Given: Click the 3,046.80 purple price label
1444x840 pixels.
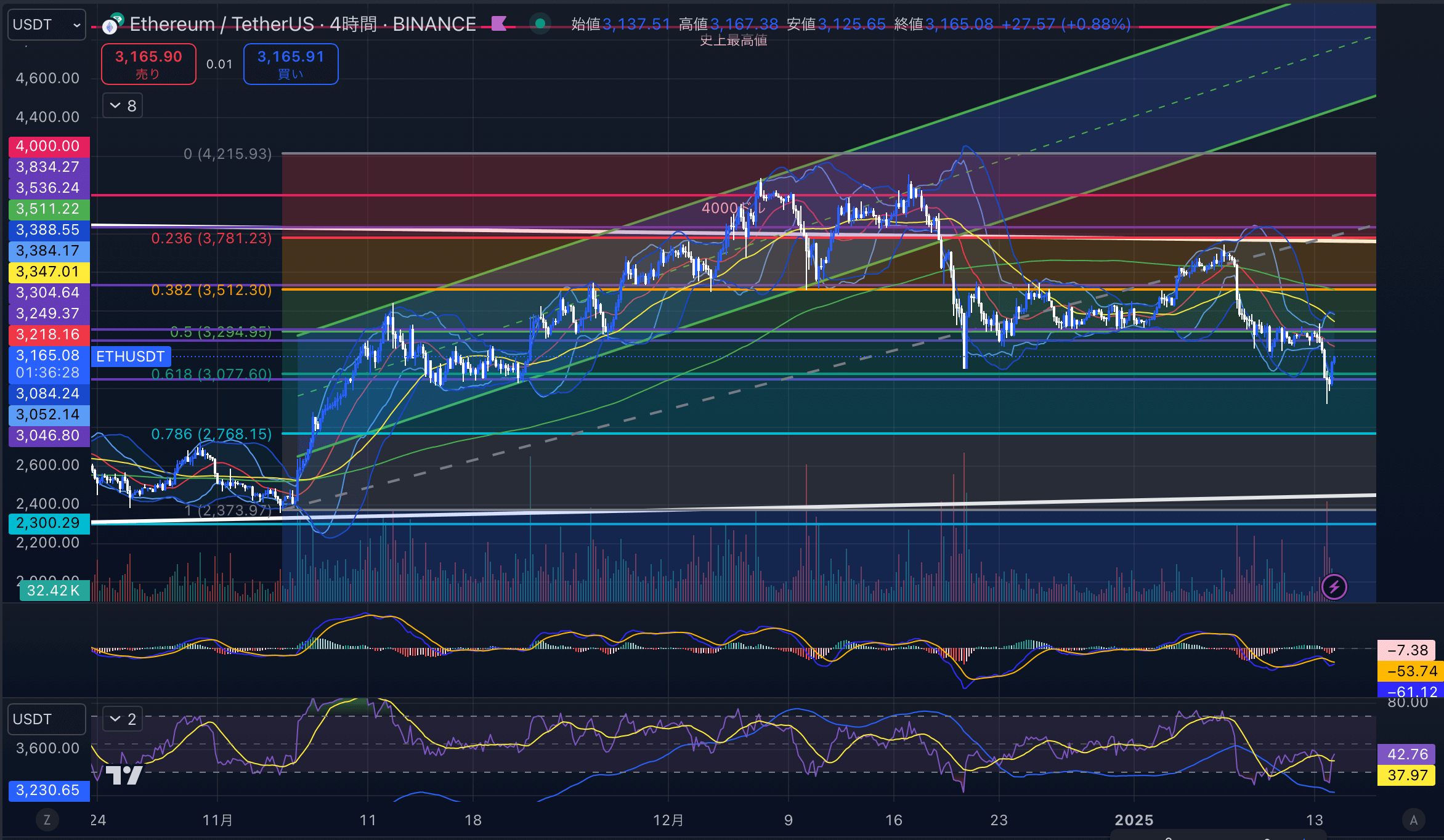Looking at the screenshot, I should tap(49, 436).
